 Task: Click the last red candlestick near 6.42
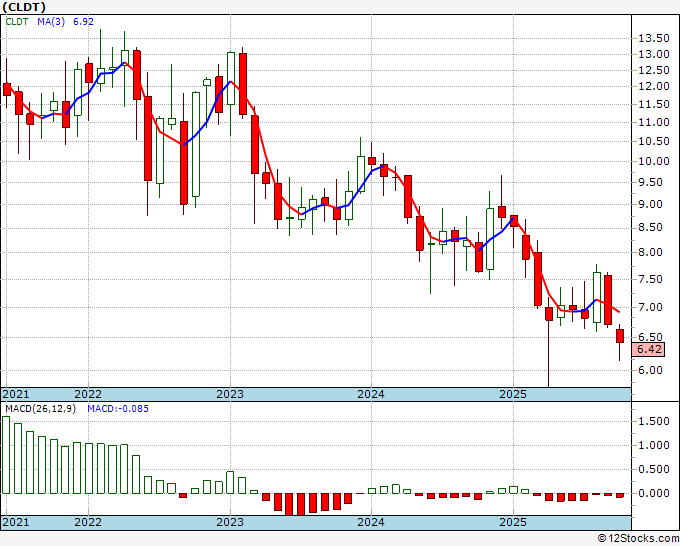coord(620,336)
